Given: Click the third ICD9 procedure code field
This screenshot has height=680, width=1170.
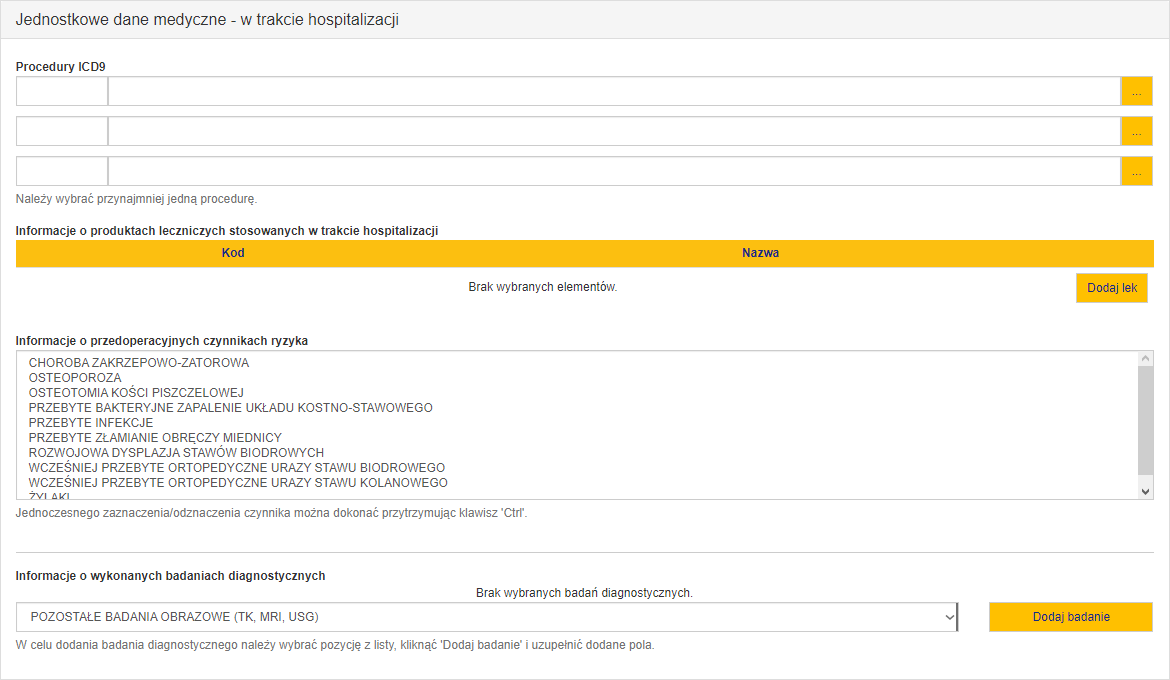Looking at the screenshot, I should (62, 171).
